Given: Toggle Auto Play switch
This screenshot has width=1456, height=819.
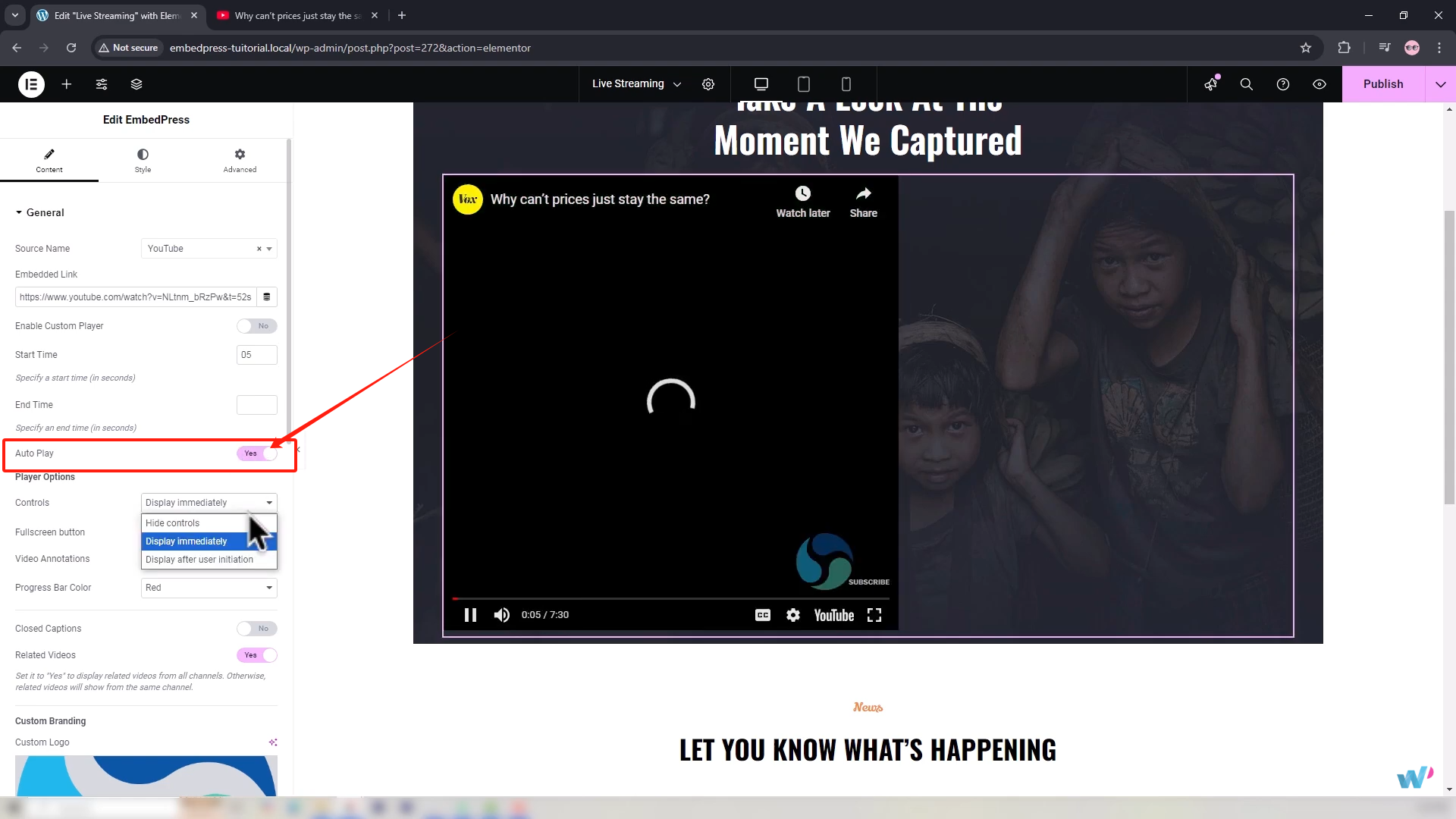Looking at the screenshot, I should click(257, 453).
